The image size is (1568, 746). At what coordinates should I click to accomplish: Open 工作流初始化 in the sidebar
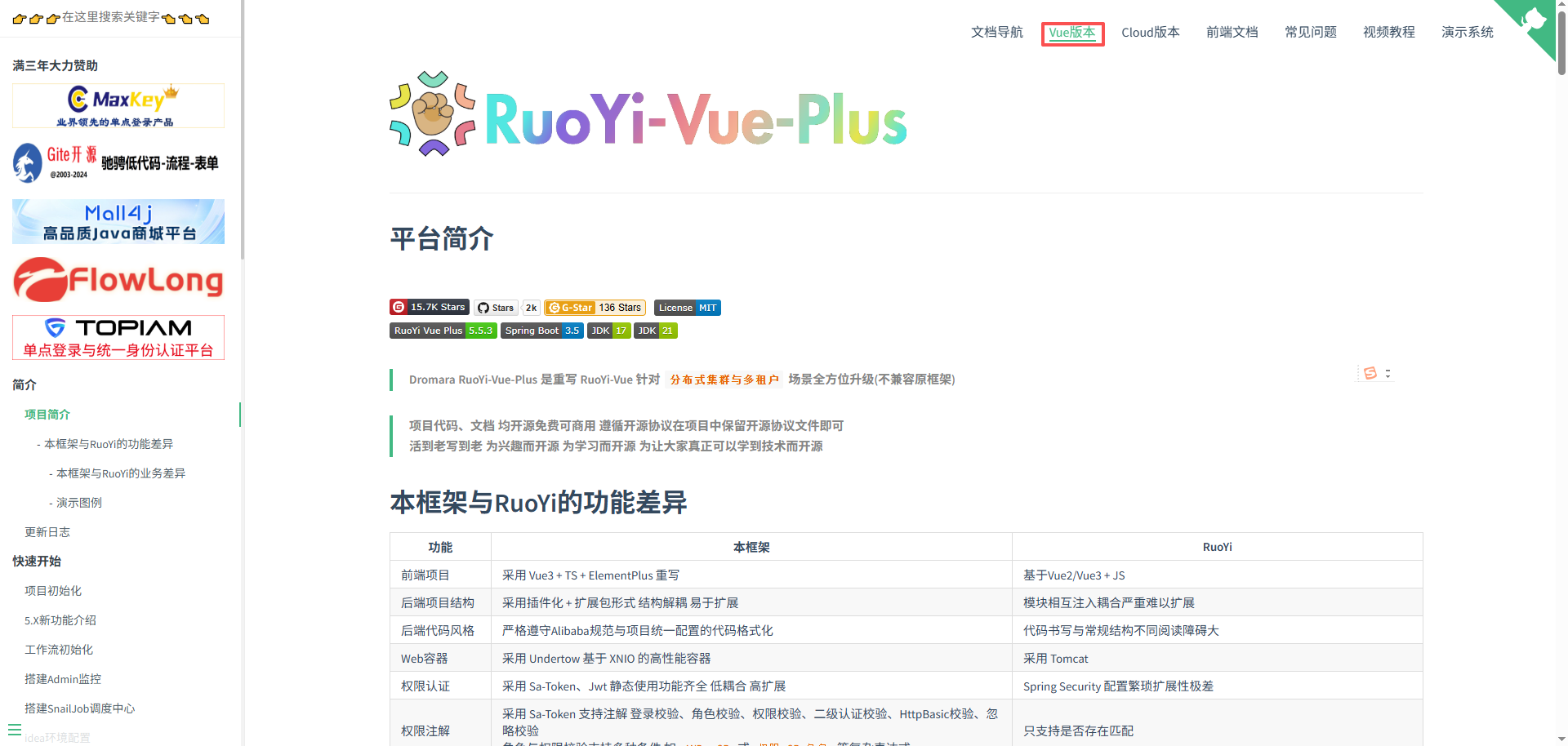click(x=59, y=650)
